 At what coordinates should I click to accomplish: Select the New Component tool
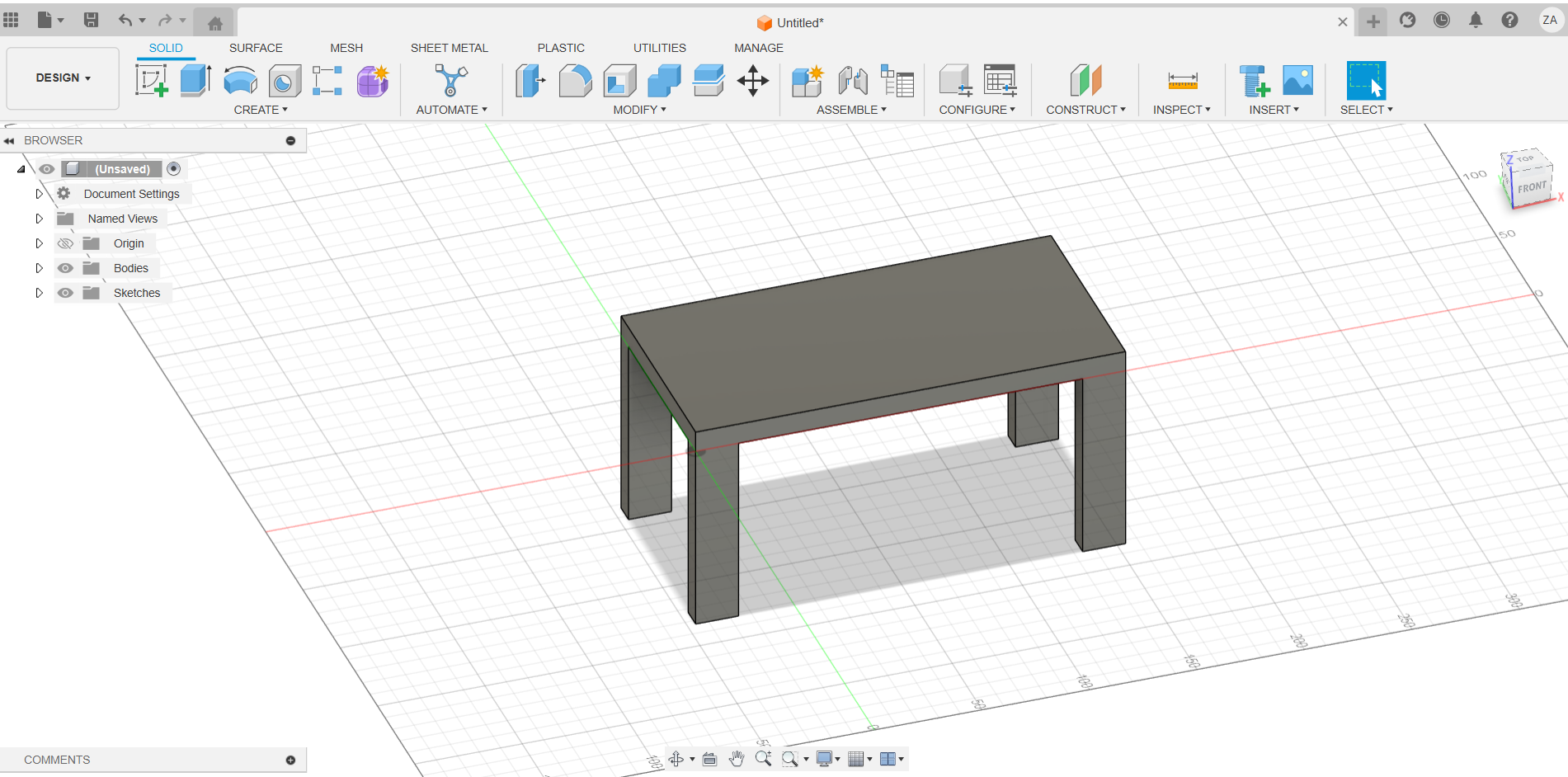(808, 81)
